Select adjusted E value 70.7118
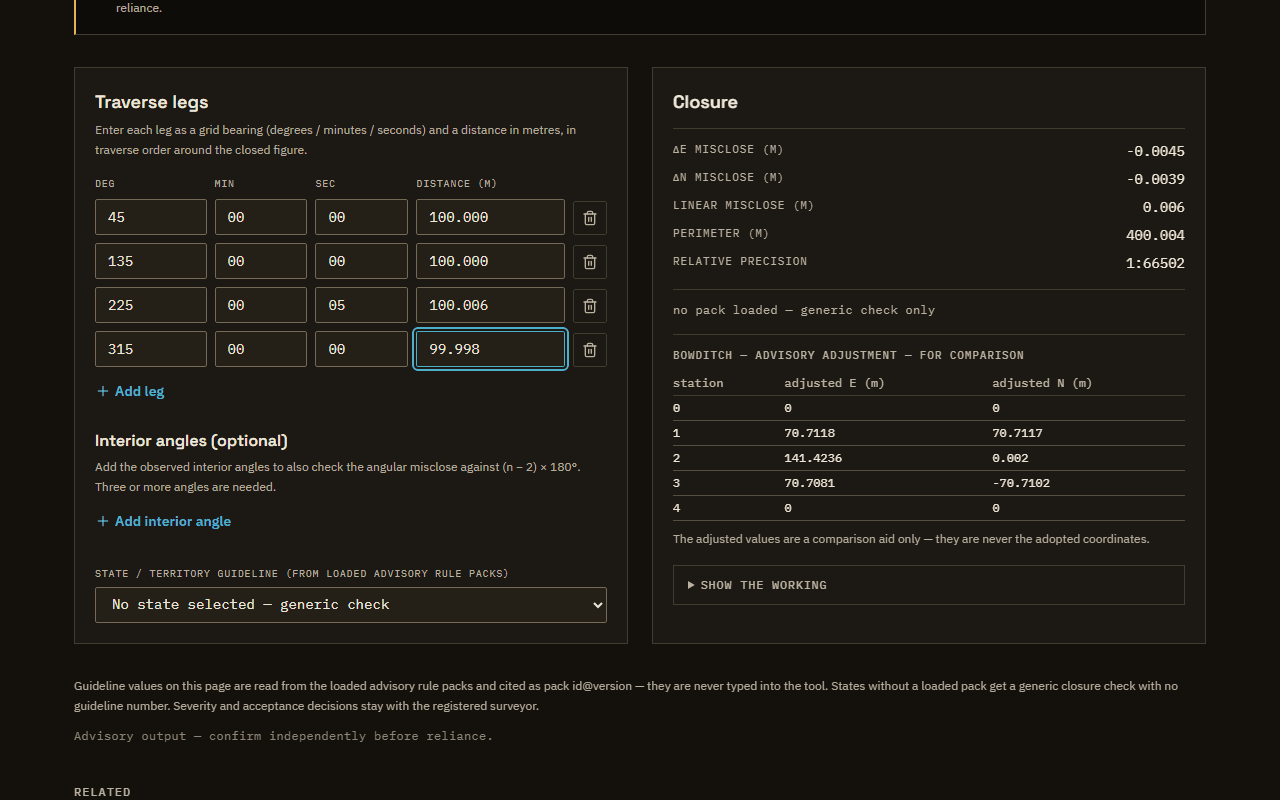The width and height of the screenshot is (1280, 800). click(x=810, y=433)
